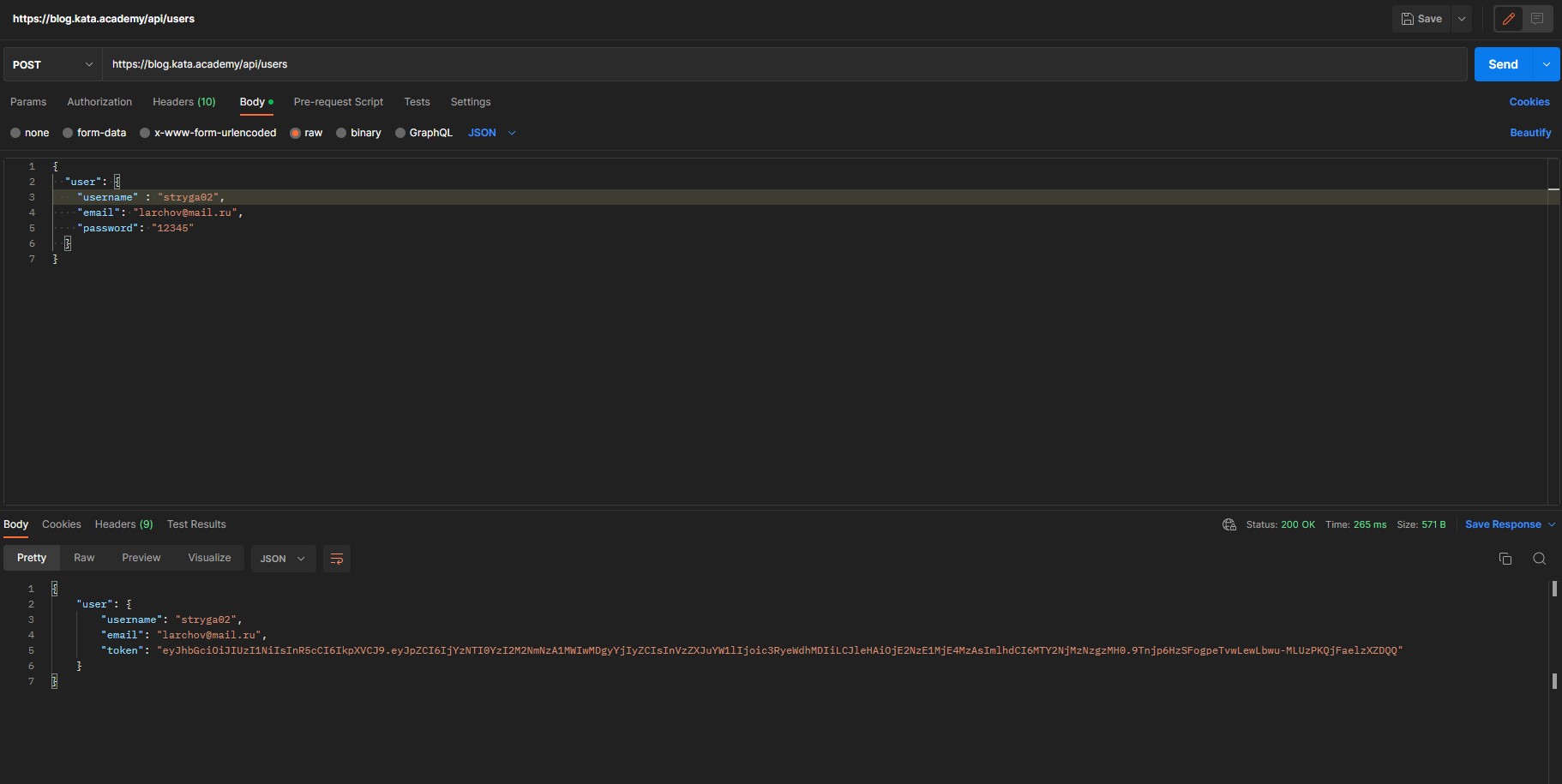Click the edit request pencil icon
Screen dimensions: 1562x784
click(x=1508, y=18)
